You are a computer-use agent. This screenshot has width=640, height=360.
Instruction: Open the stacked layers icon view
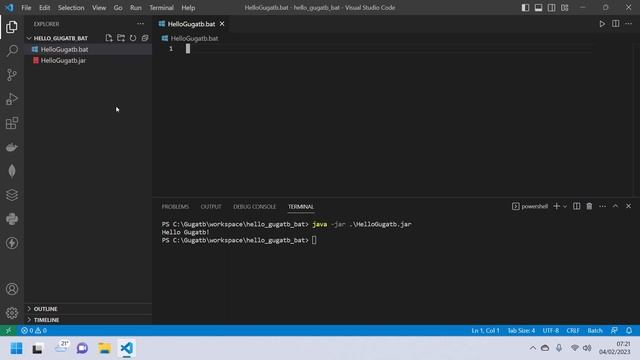click(12, 195)
